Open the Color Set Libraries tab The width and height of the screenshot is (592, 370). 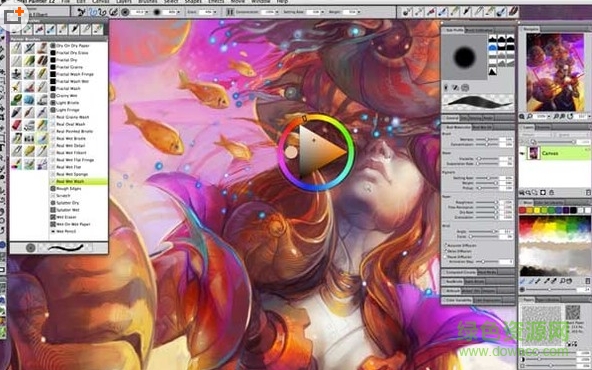point(549,203)
